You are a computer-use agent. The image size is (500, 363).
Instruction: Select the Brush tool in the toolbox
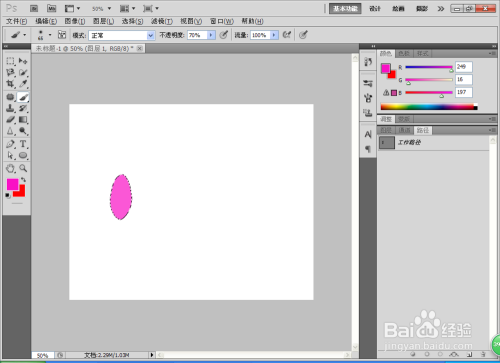tap(23, 97)
